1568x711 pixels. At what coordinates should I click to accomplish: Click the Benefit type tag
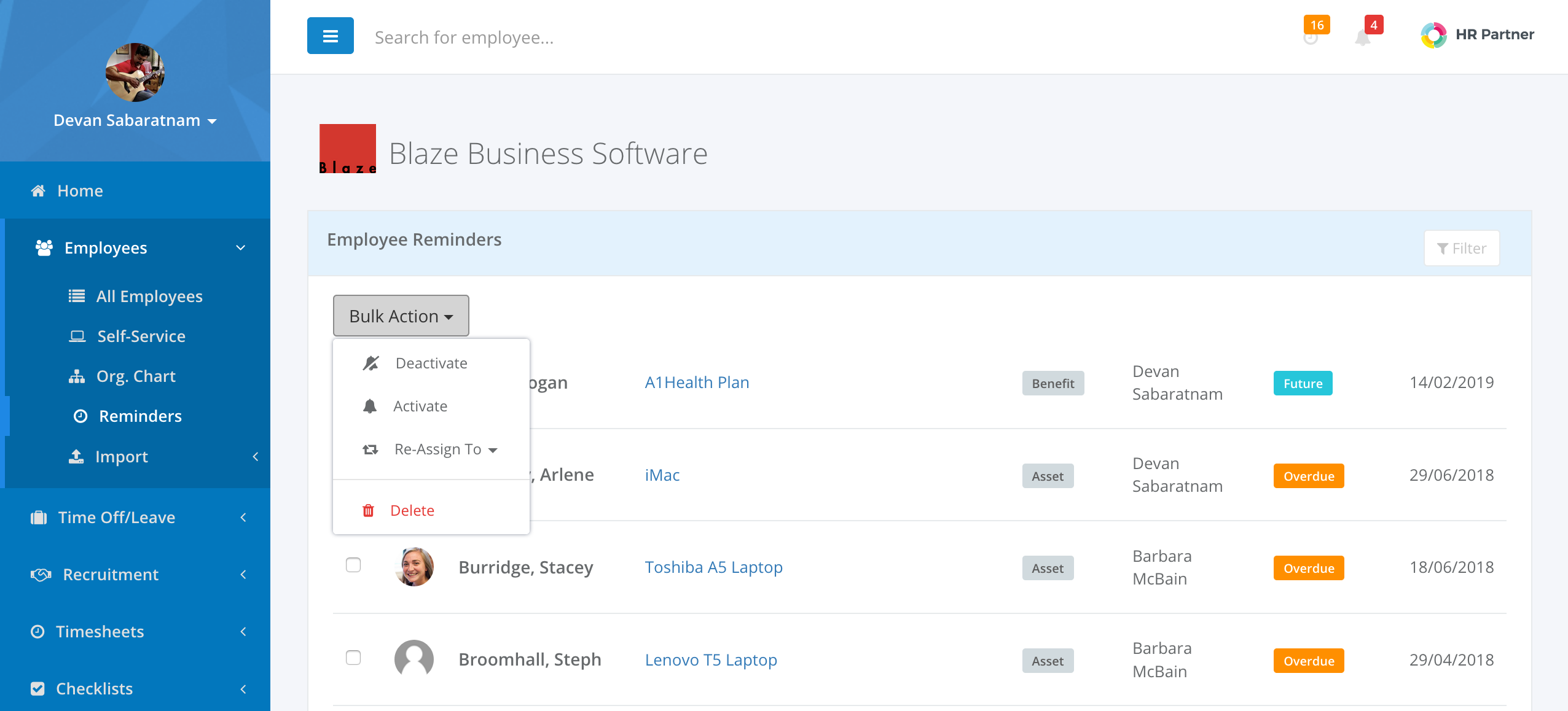(1053, 383)
